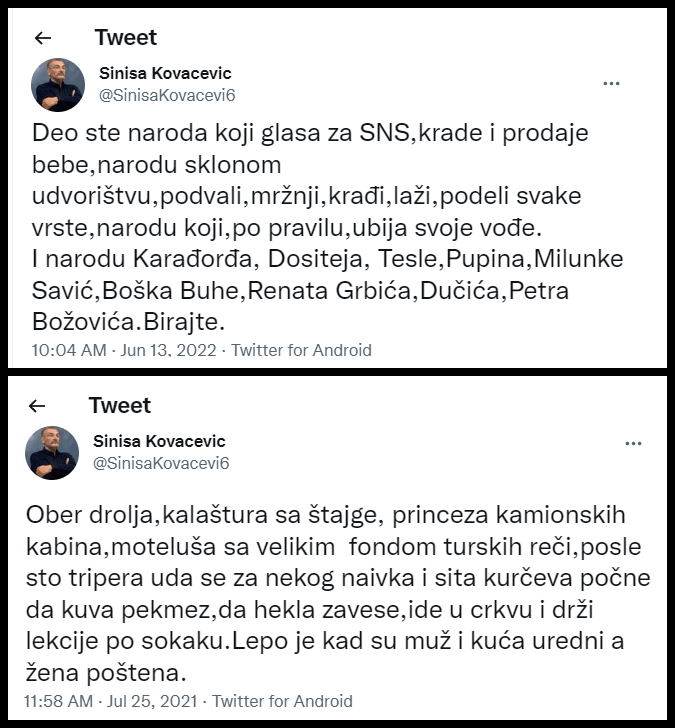Open Sinisa Kovacevic's name on the June 2022 tweet
Viewport: 675px width, 728px height.
pos(166,74)
